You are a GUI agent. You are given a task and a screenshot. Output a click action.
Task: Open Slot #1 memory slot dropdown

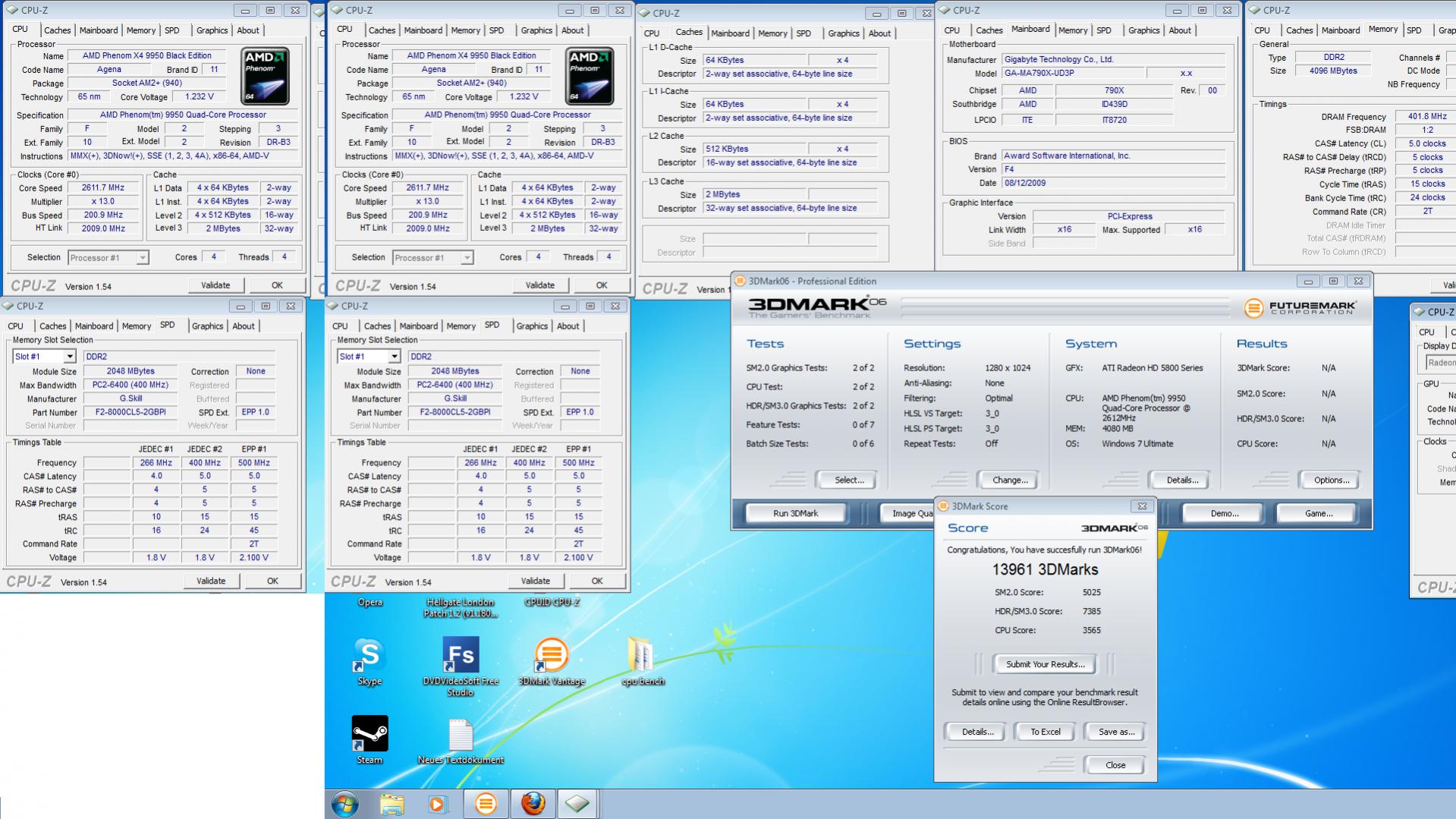69,357
